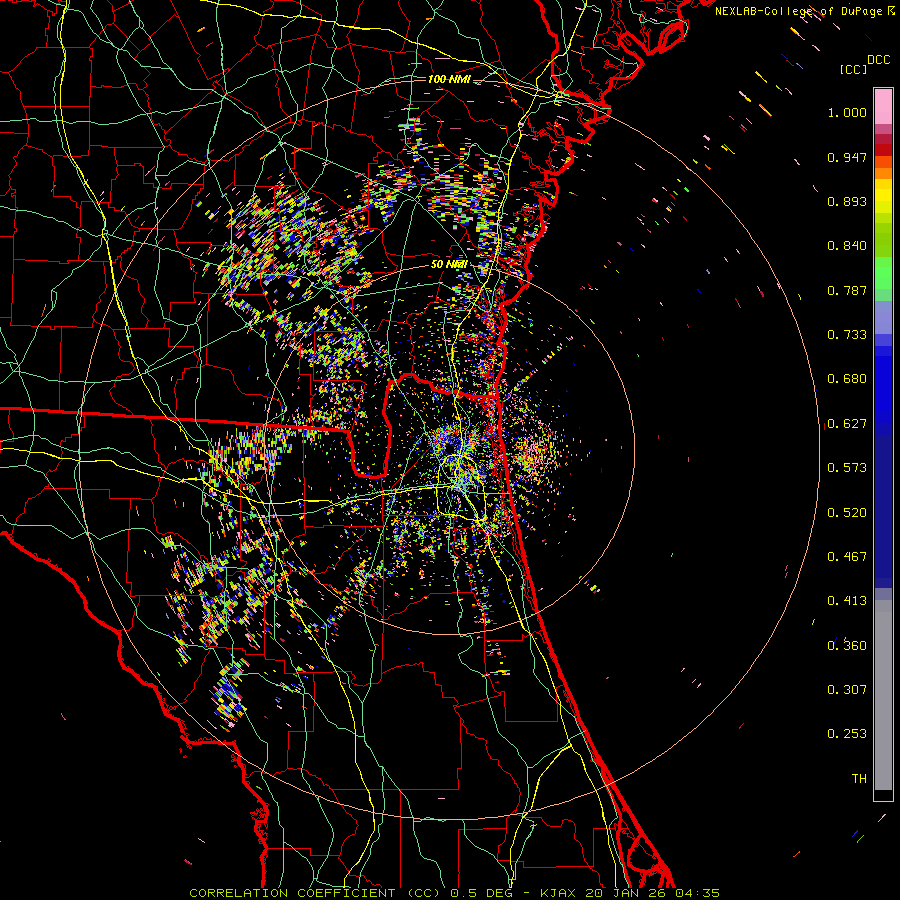Click the KJAX station identifier
Viewport: 900px width, 900px height.
point(557,893)
